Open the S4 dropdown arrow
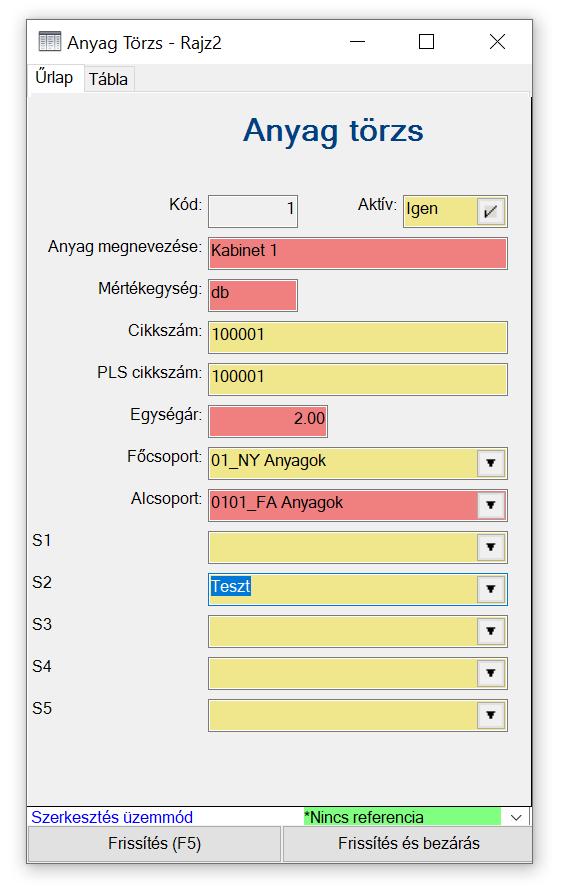The height and width of the screenshot is (895, 577). click(490, 673)
